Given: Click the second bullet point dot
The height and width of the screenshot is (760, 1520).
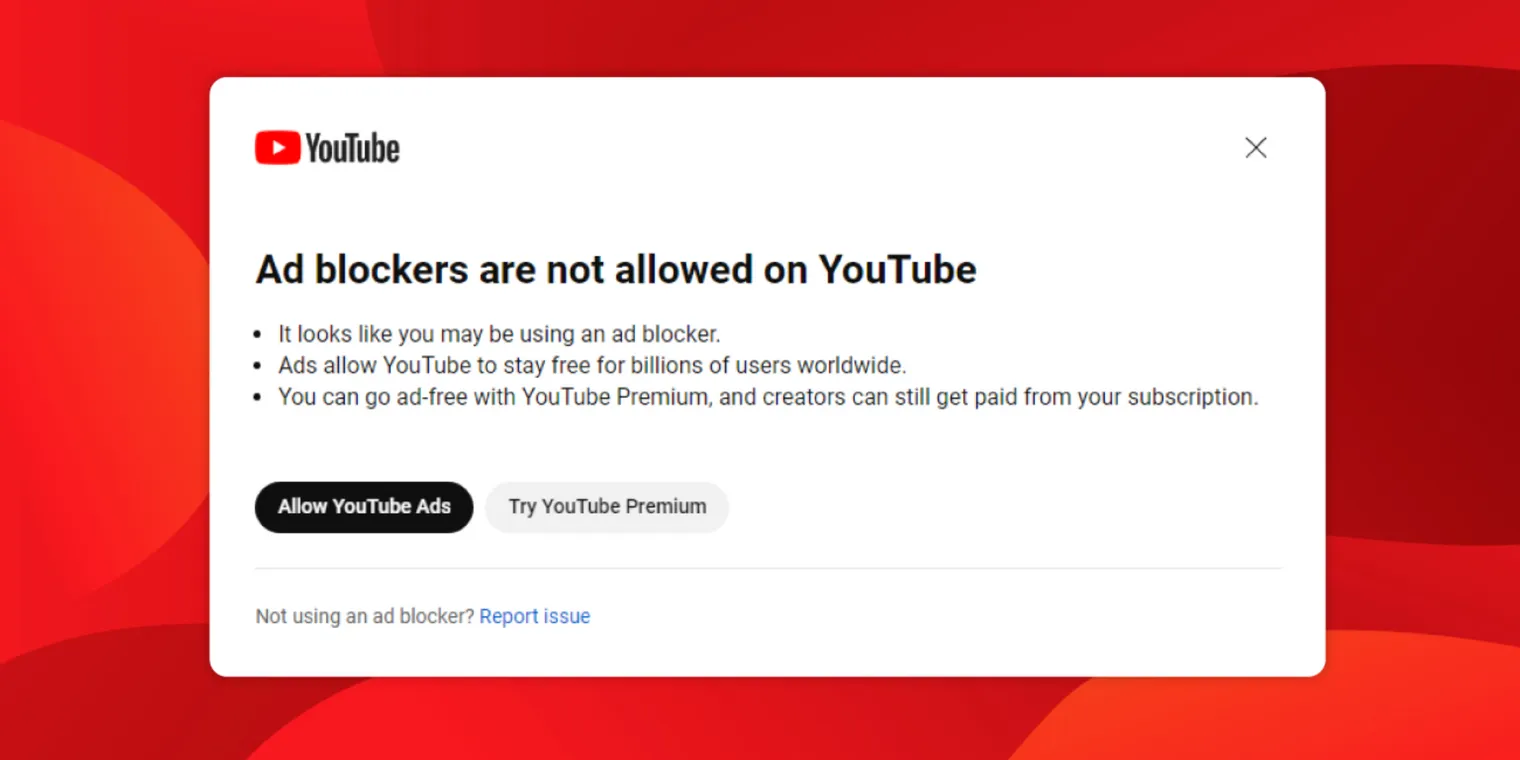Looking at the screenshot, I should point(258,366).
